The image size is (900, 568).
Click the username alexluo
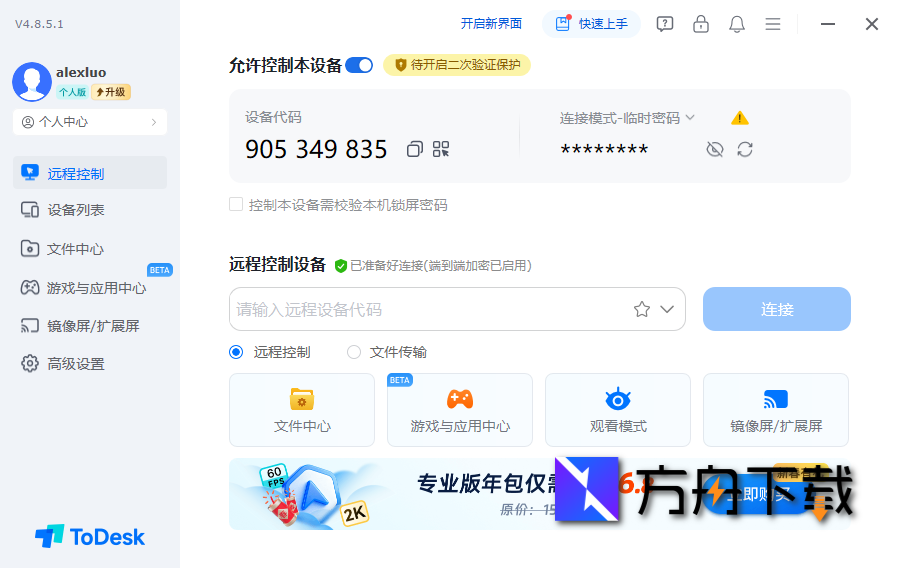pos(81,72)
